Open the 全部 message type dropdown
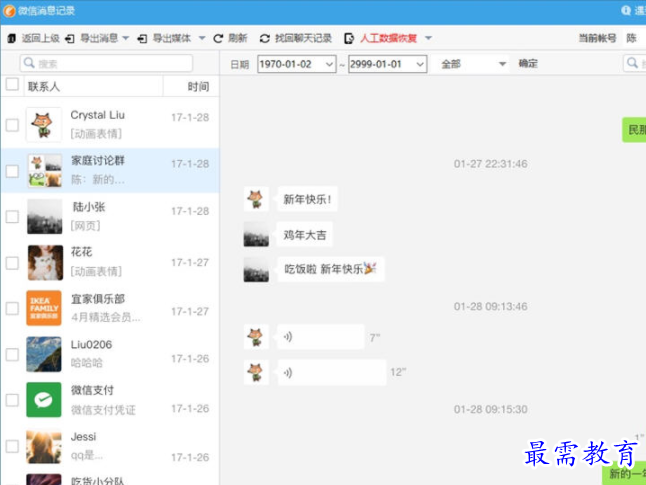This screenshot has height=485, width=646. (x=470, y=64)
